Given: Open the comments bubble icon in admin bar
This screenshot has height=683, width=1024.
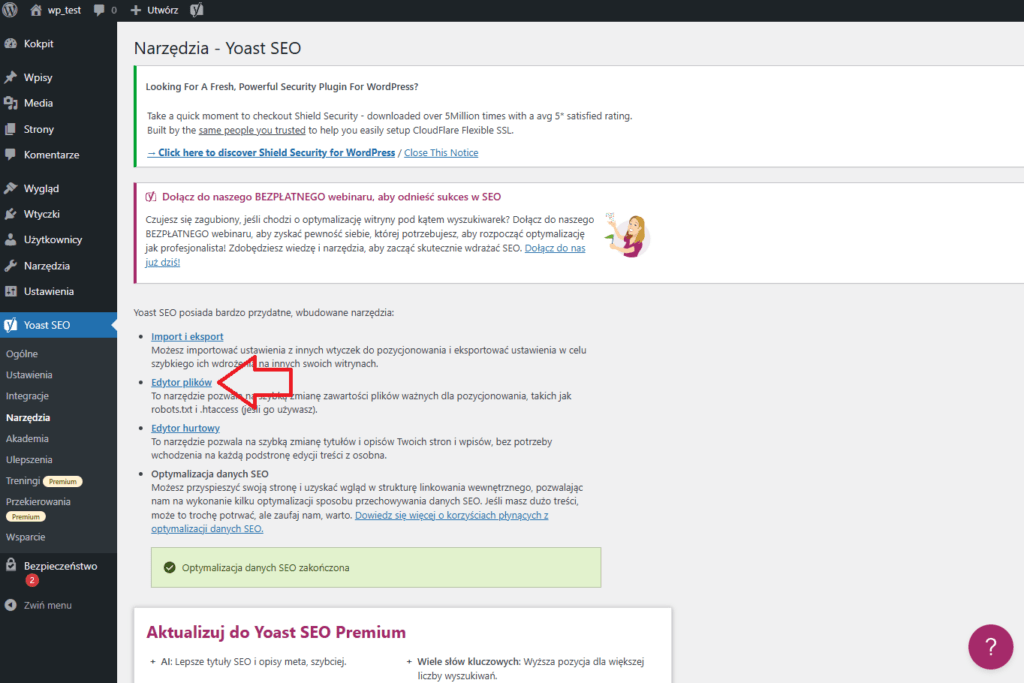Looking at the screenshot, I should [100, 10].
